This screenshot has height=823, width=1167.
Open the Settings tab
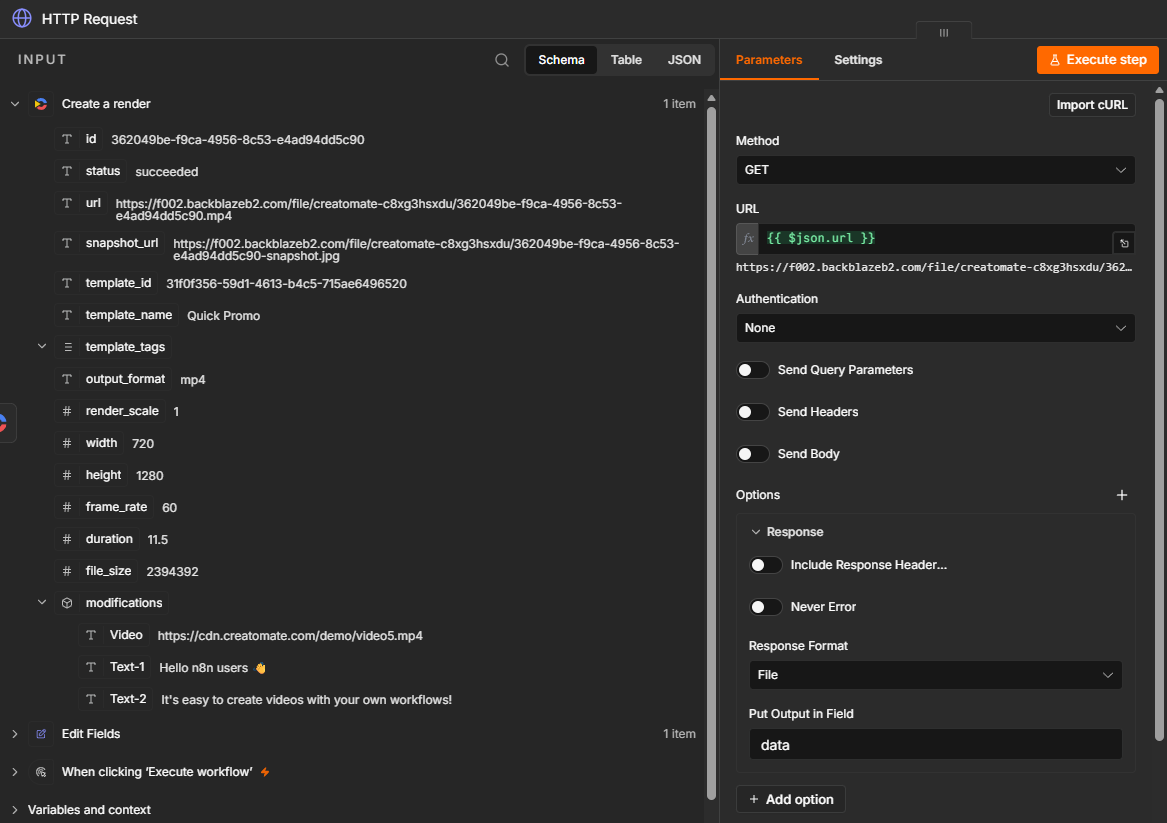click(857, 60)
